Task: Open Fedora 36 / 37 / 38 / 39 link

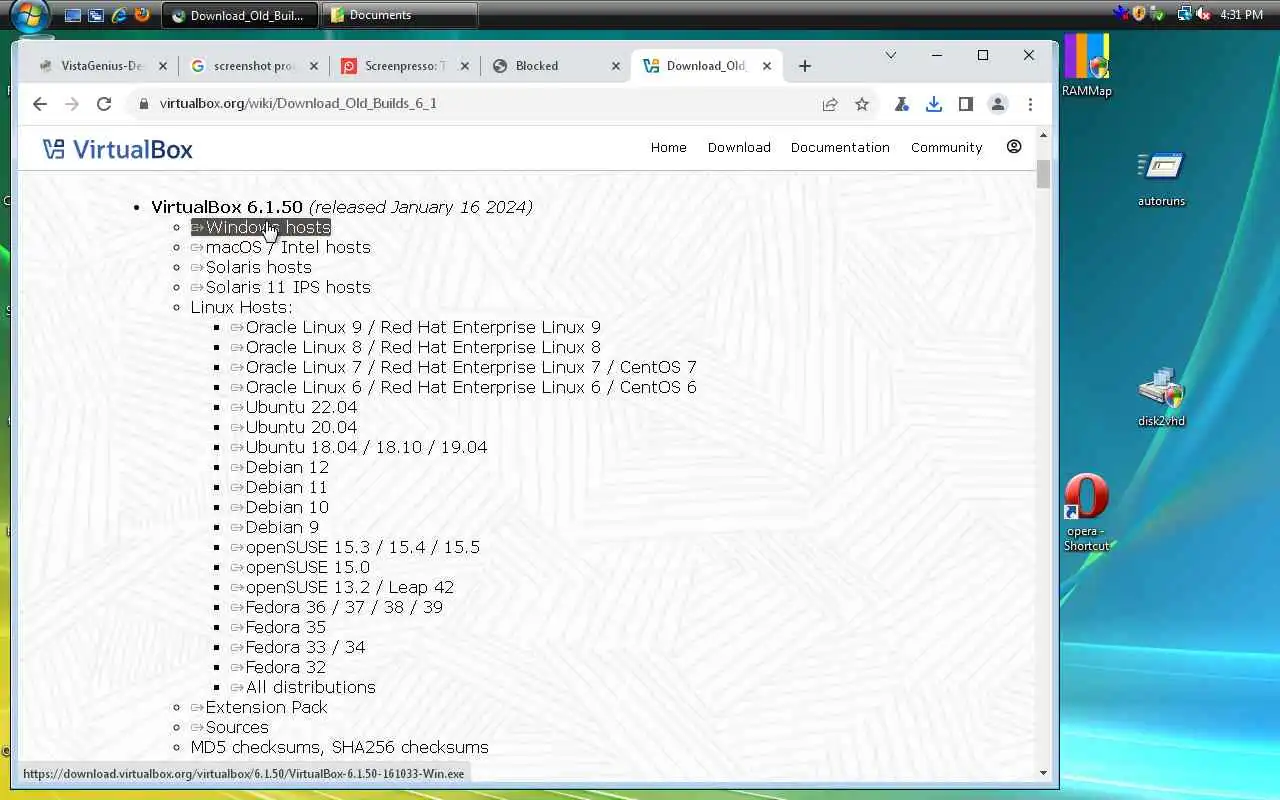Action: 337,607
